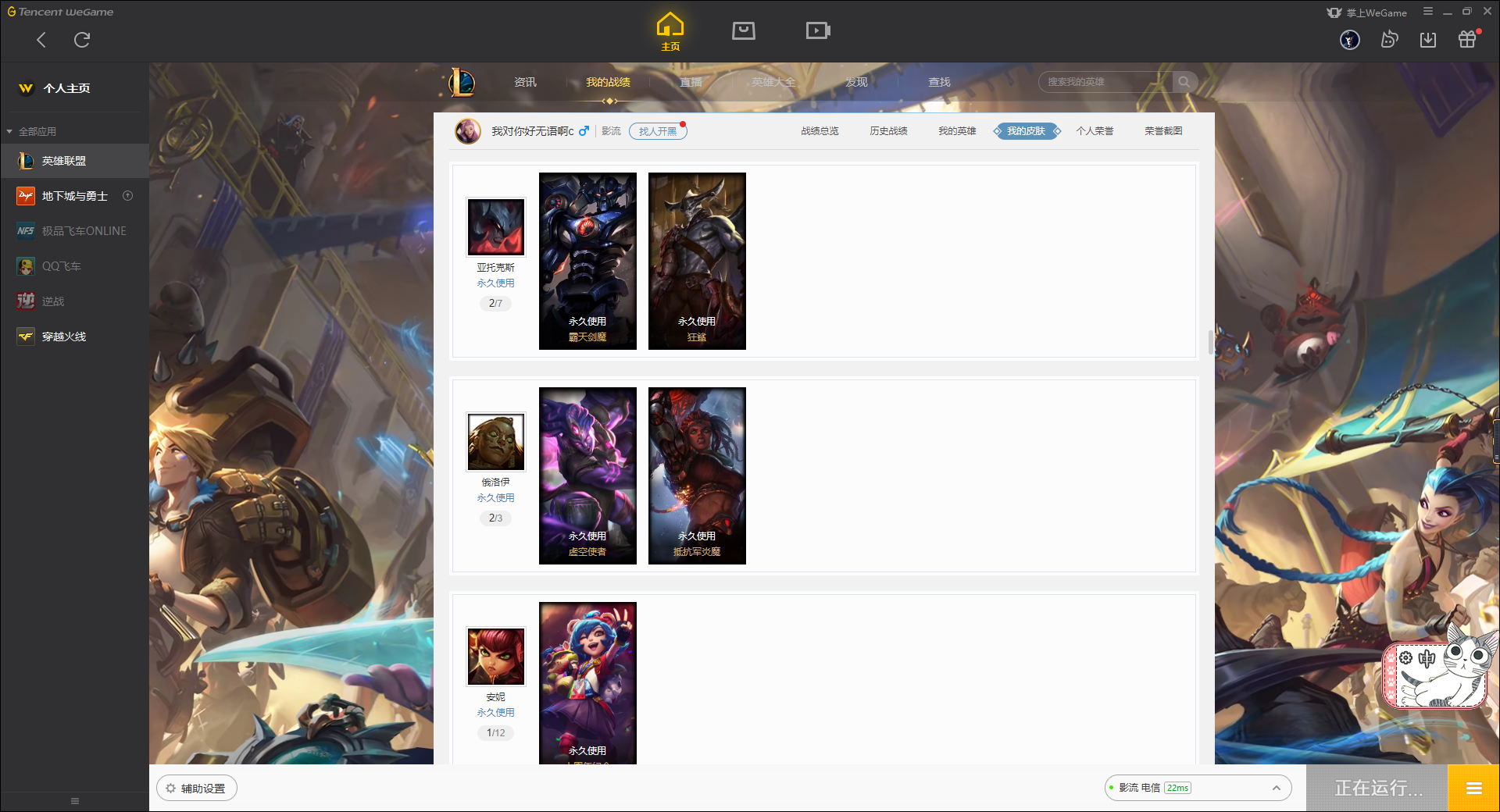The height and width of the screenshot is (812, 1500).
Task: Open the store bag icon in top bar
Action: coord(744,30)
